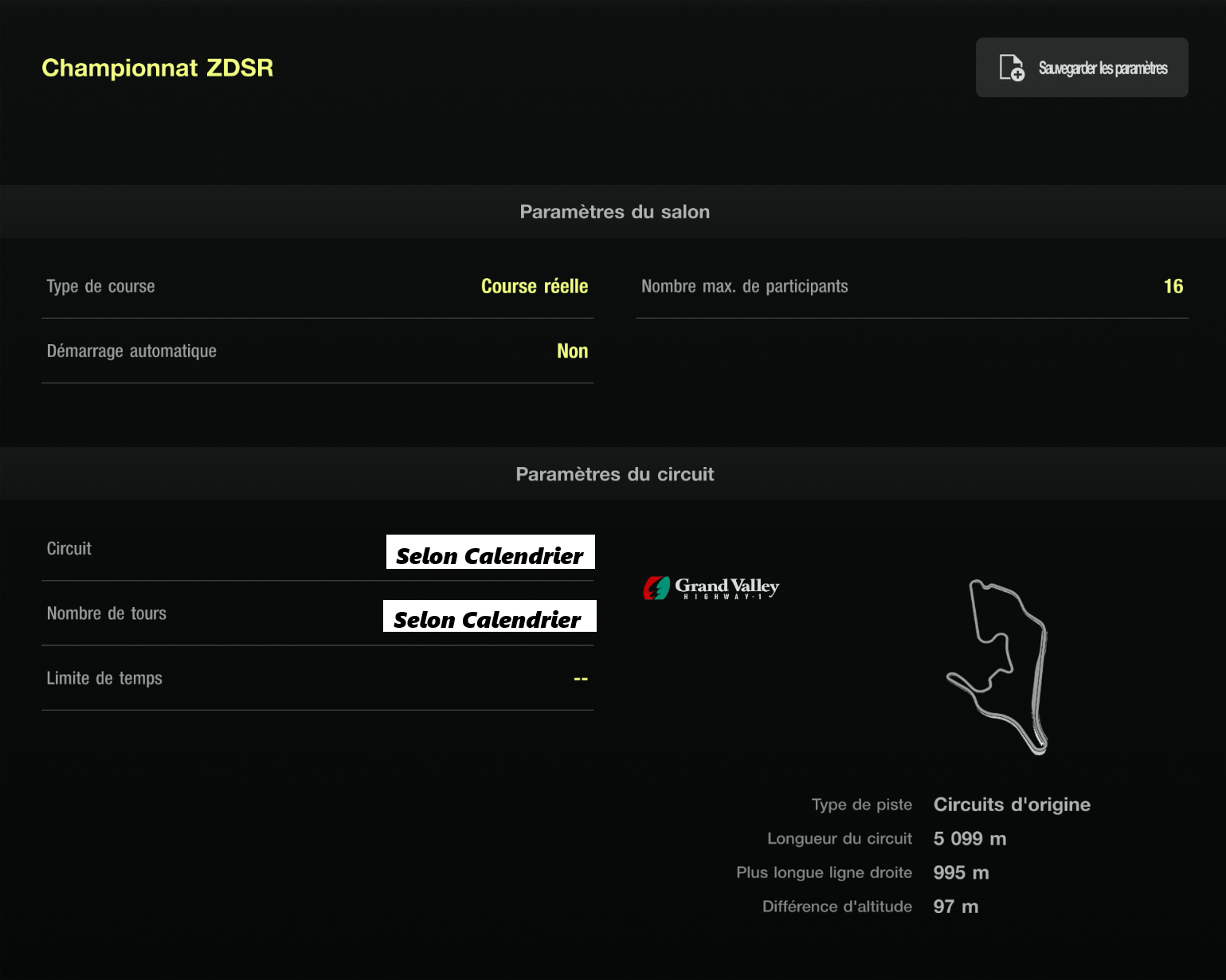Select the '--' value of Limite de temps

580,679
